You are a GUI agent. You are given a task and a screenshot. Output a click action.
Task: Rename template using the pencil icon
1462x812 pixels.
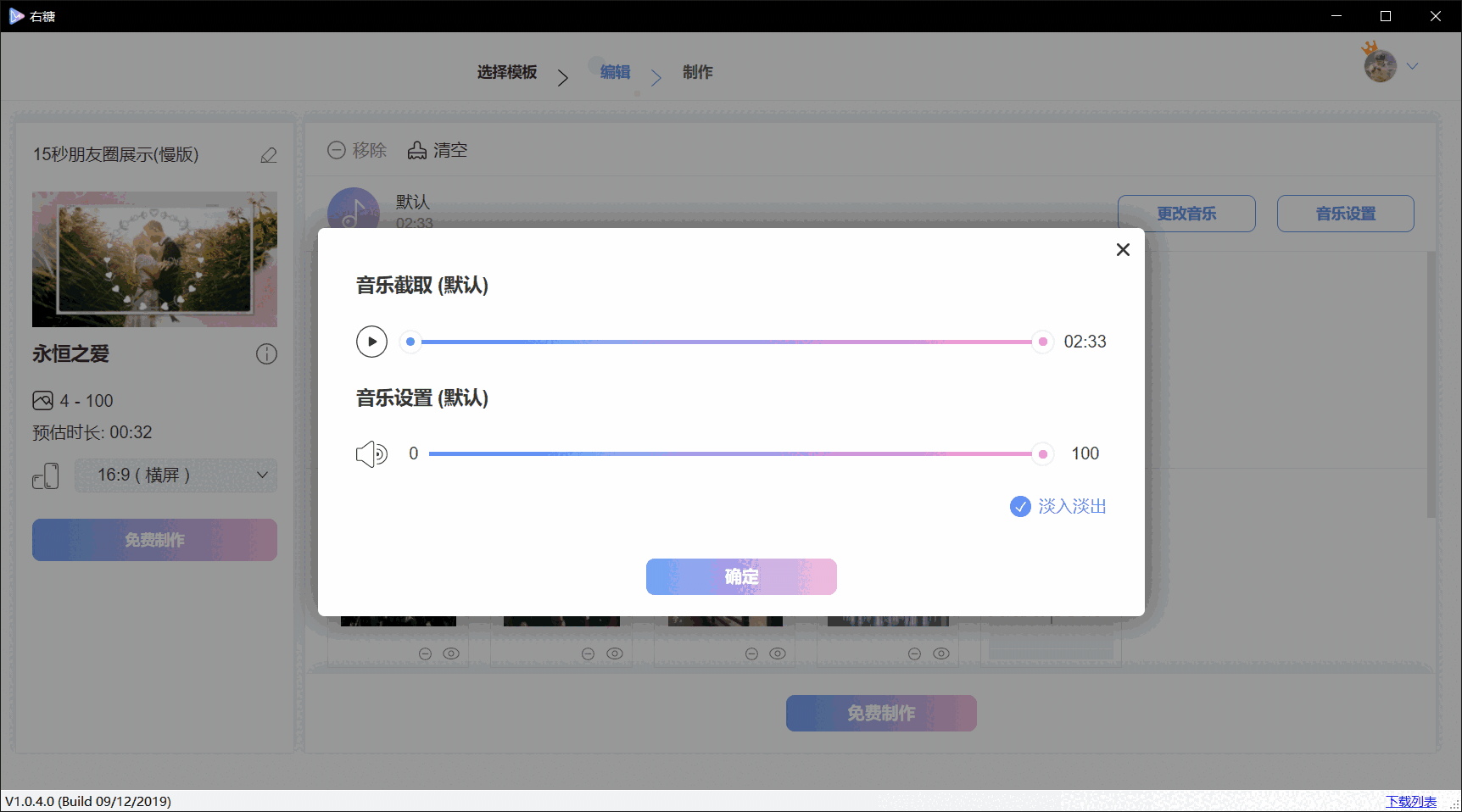point(268,155)
